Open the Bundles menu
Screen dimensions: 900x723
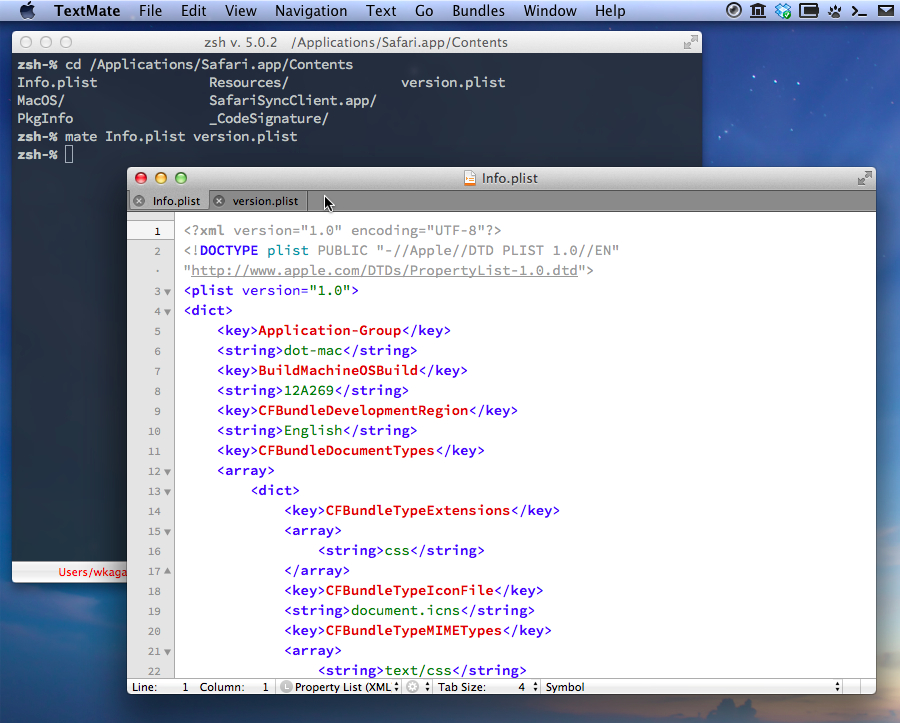click(x=479, y=11)
